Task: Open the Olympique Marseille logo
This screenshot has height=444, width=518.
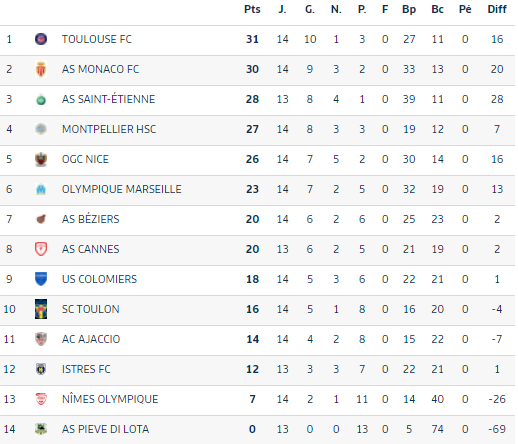Action: point(41,189)
